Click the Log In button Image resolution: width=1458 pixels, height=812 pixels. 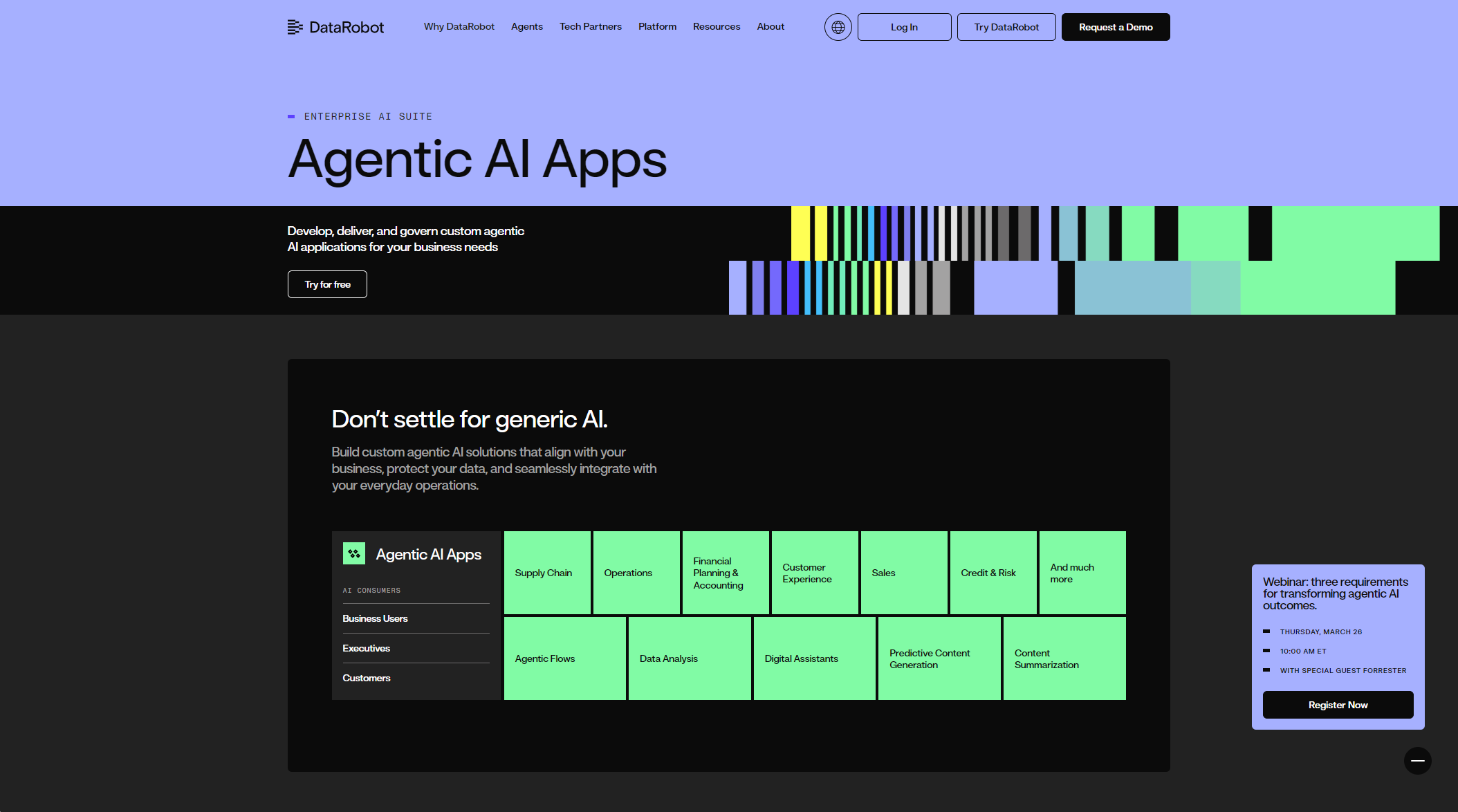pos(904,27)
